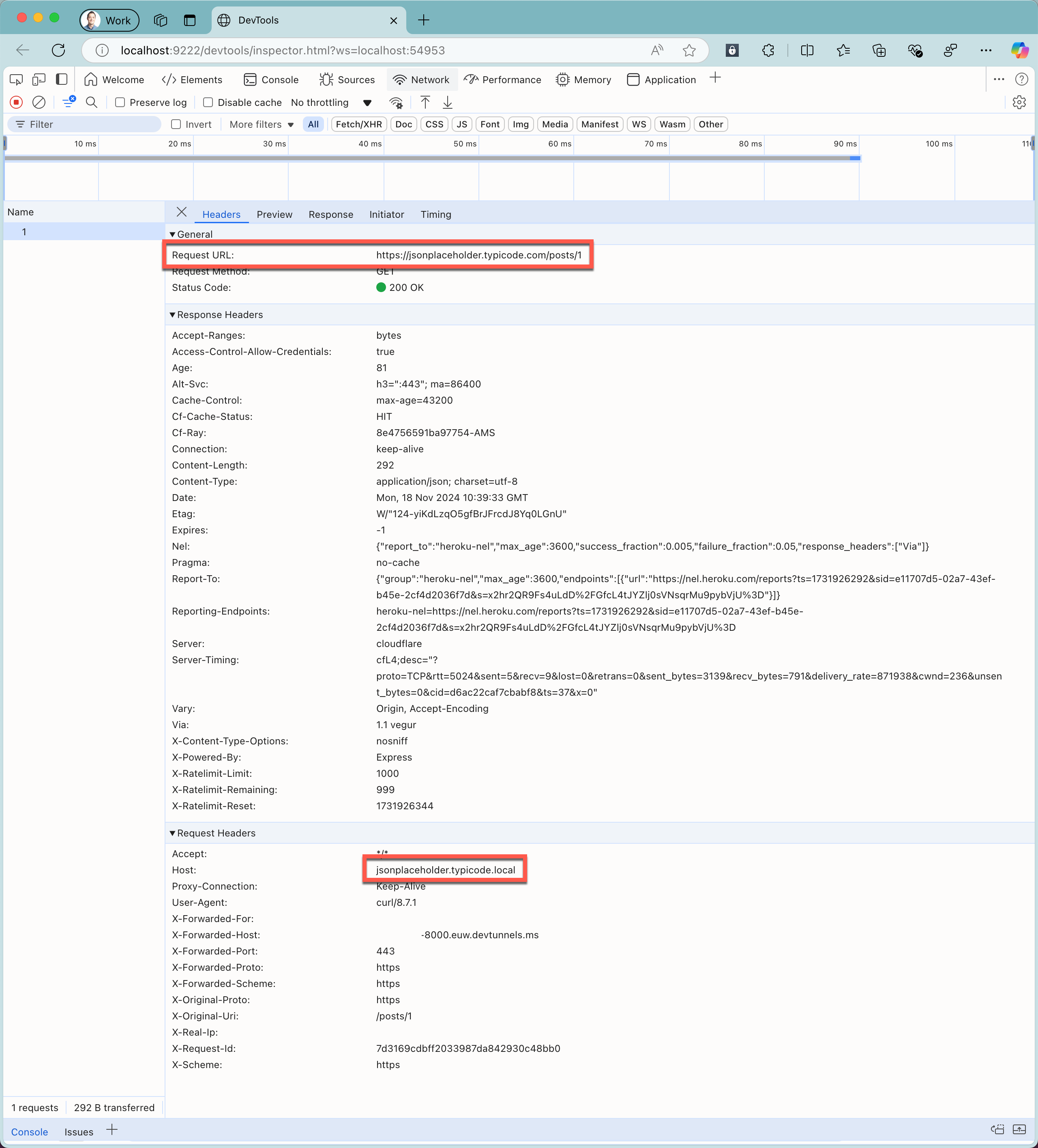Switch to the Timing tab
This screenshot has width=1038, height=1148.
point(435,215)
